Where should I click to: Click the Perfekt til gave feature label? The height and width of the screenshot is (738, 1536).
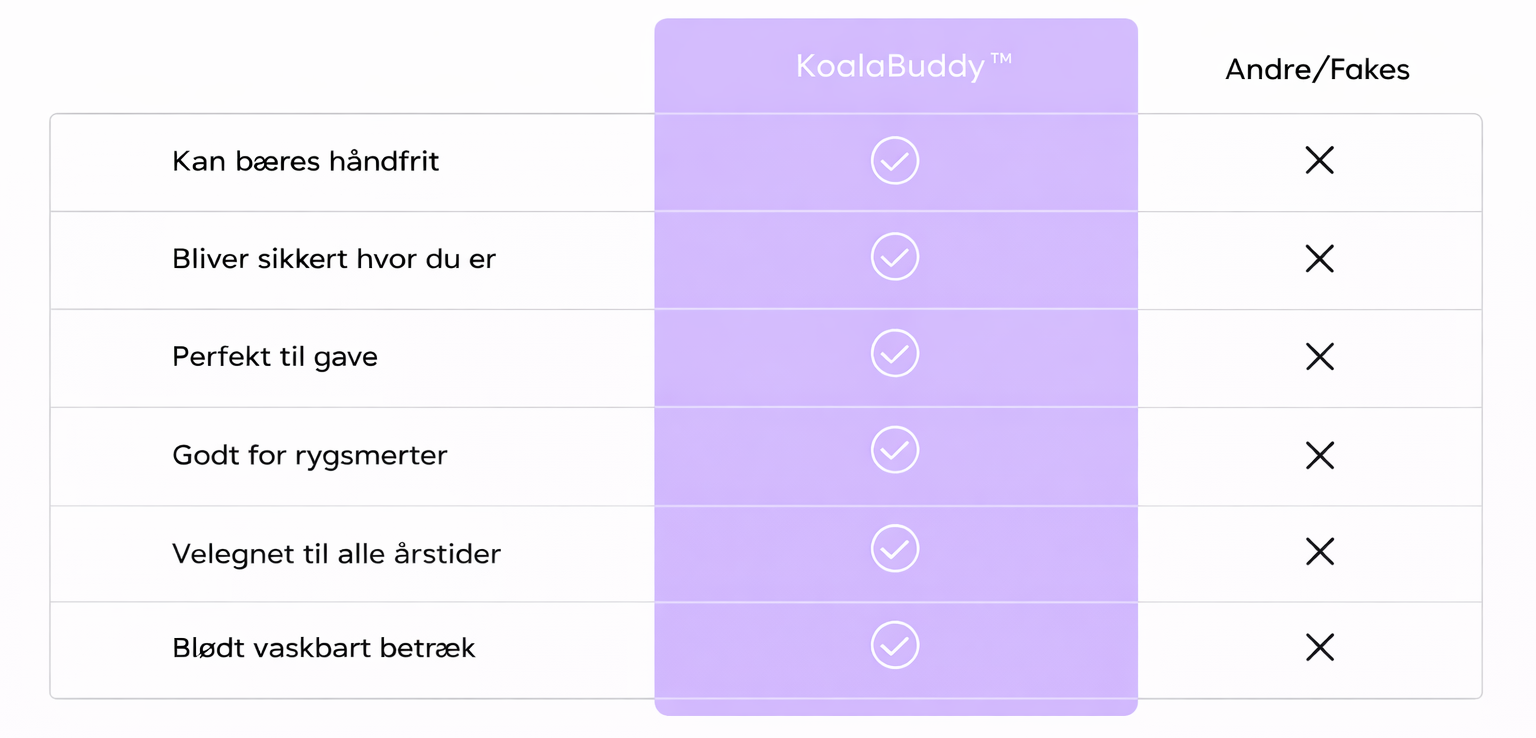tap(275, 357)
